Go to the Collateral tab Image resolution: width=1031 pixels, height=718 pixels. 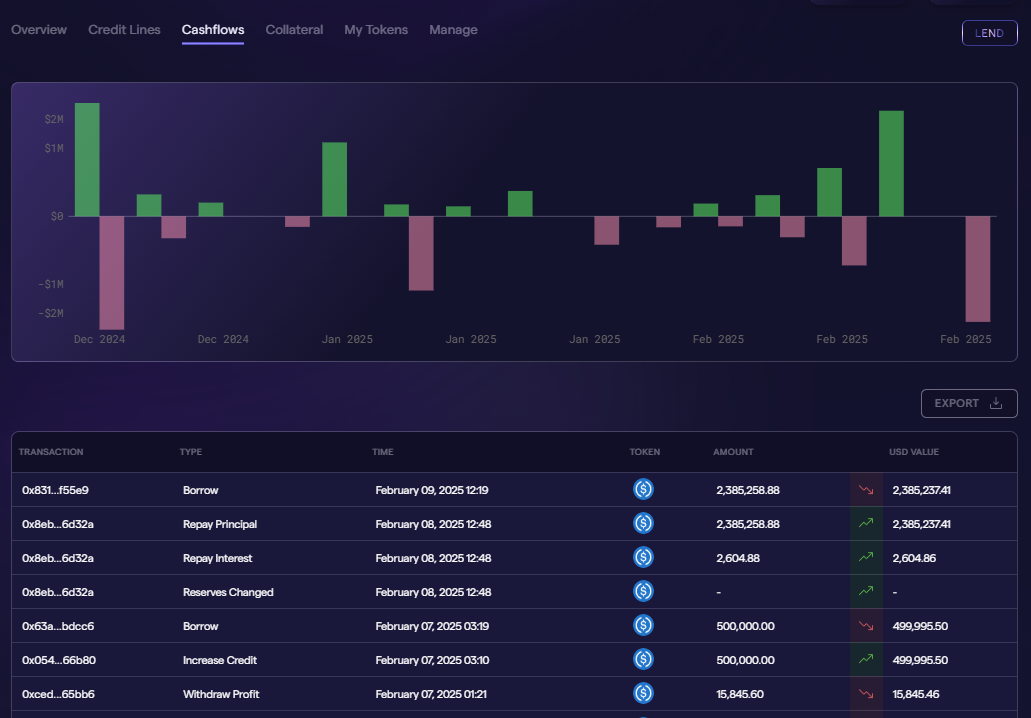(294, 30)
